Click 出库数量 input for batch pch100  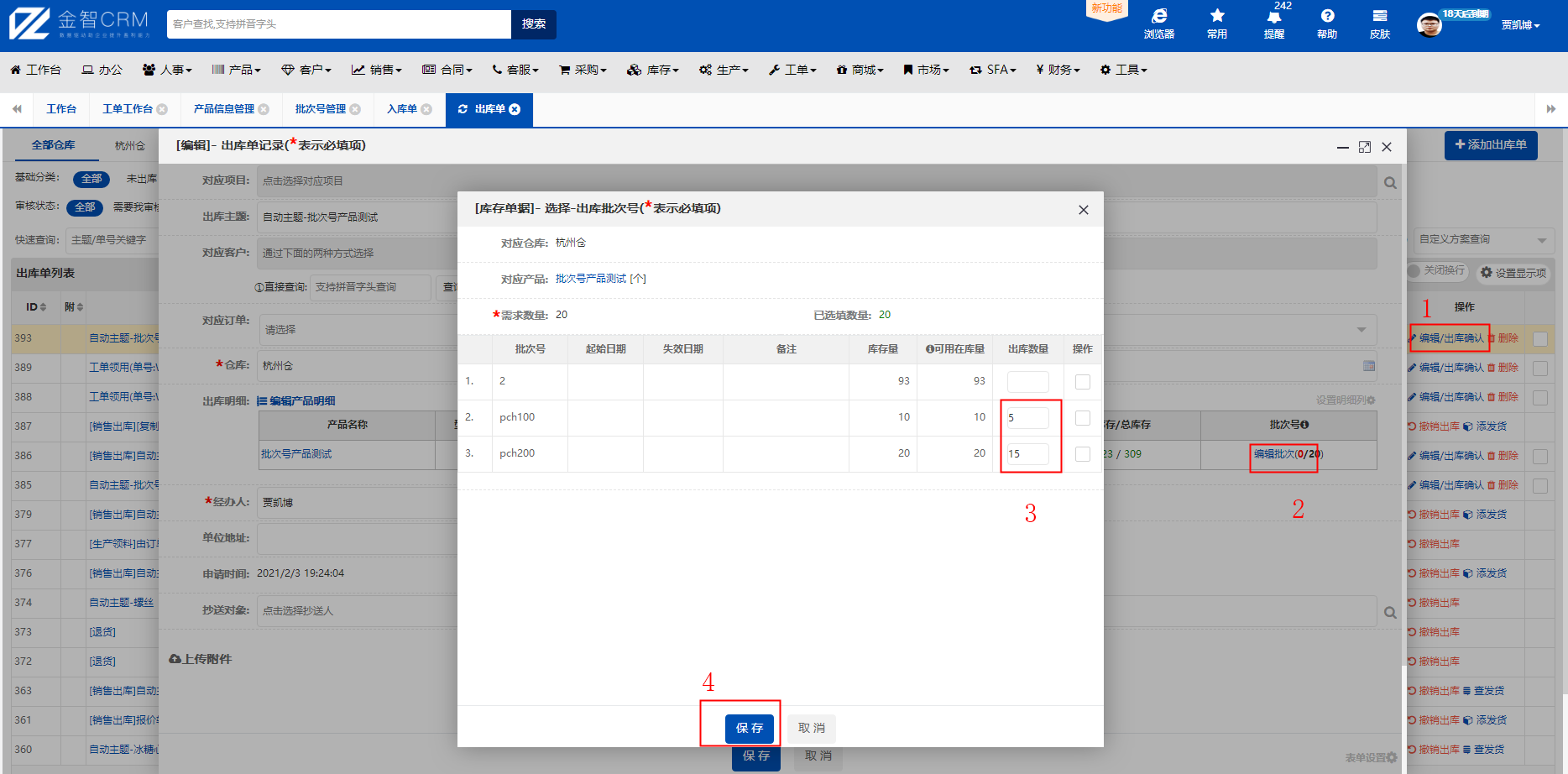coord(1028,418)
